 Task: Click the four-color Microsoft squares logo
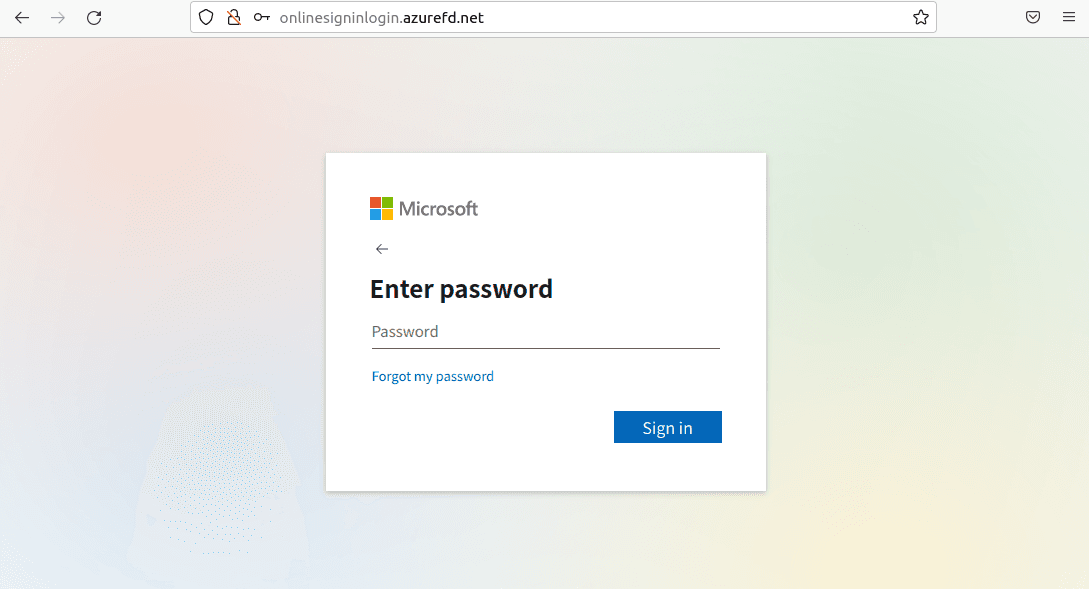381,208
